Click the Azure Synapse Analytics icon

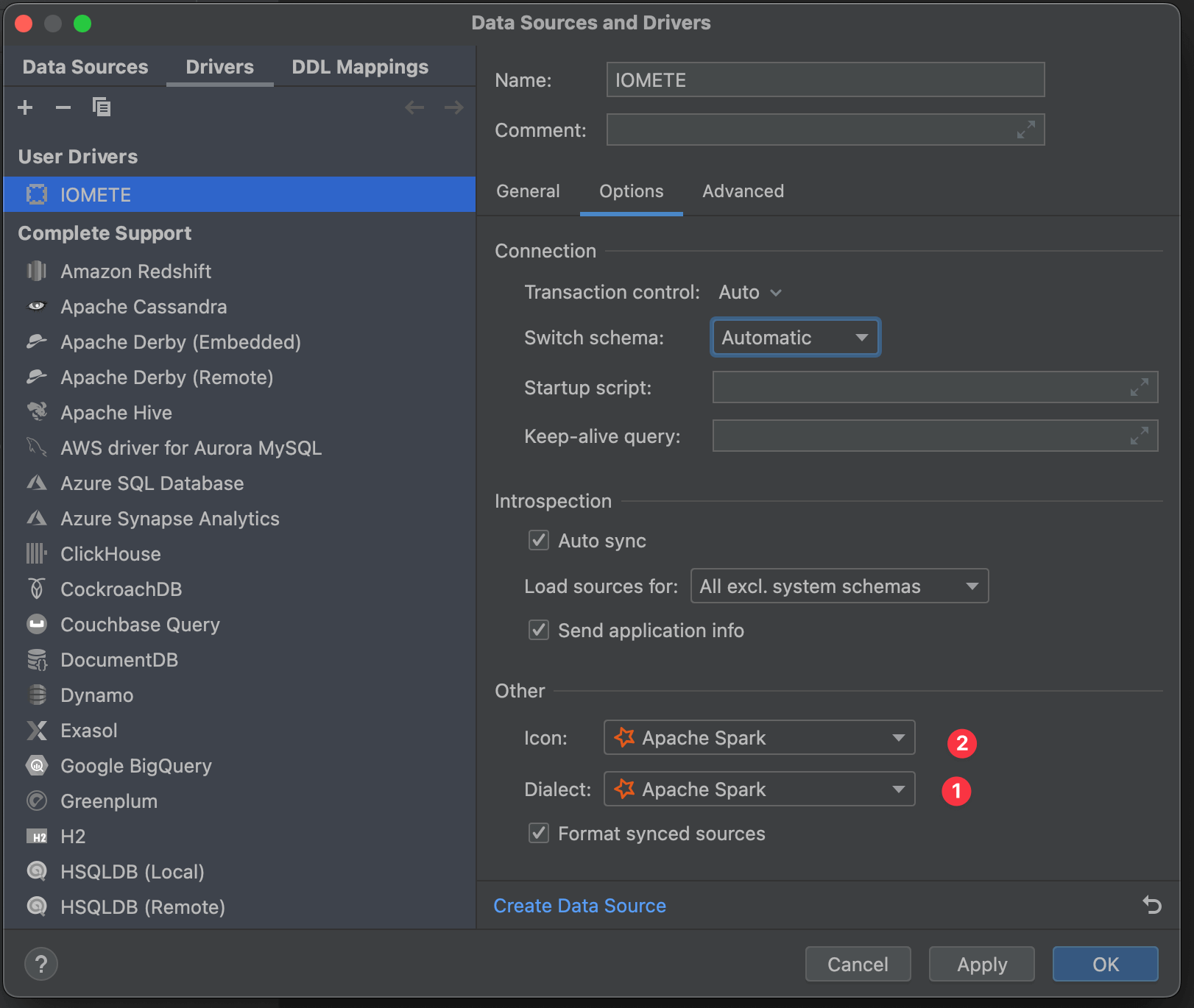(37, 518)
